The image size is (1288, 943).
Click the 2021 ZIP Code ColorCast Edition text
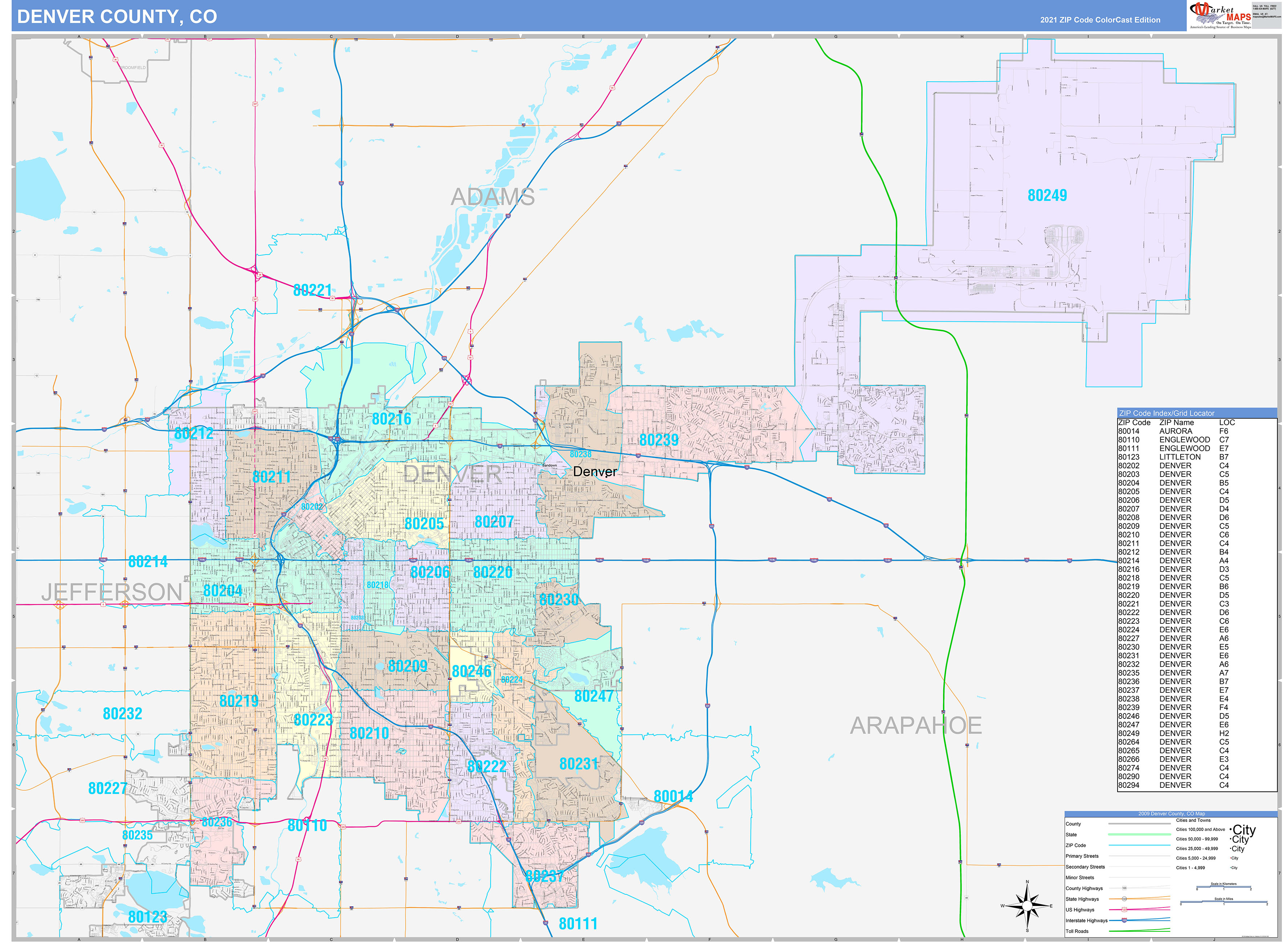point(1100,20)
